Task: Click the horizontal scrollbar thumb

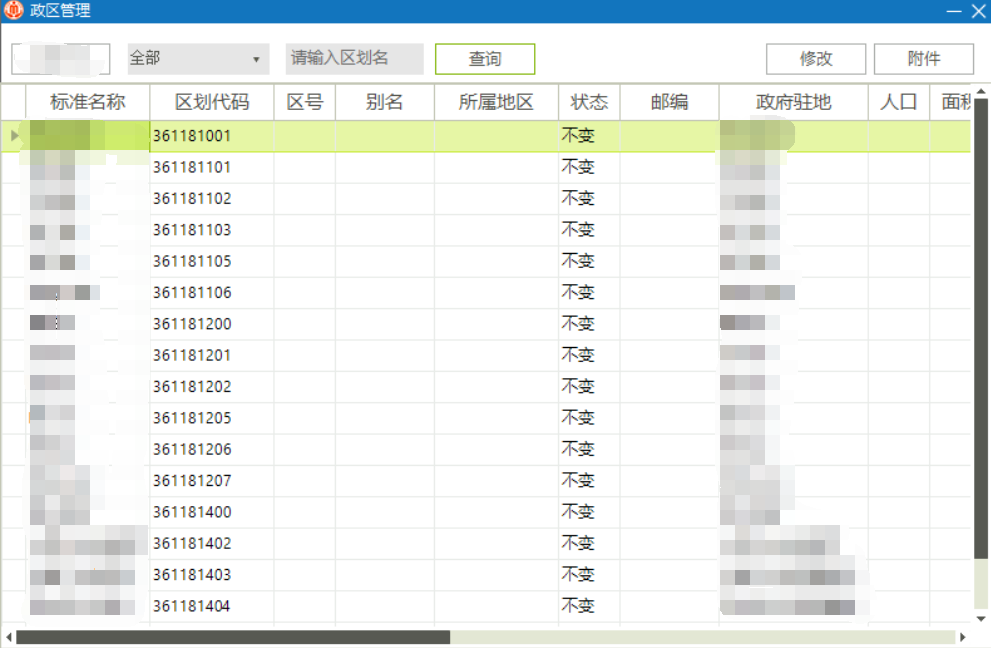Action: click(x=233, y=637)
